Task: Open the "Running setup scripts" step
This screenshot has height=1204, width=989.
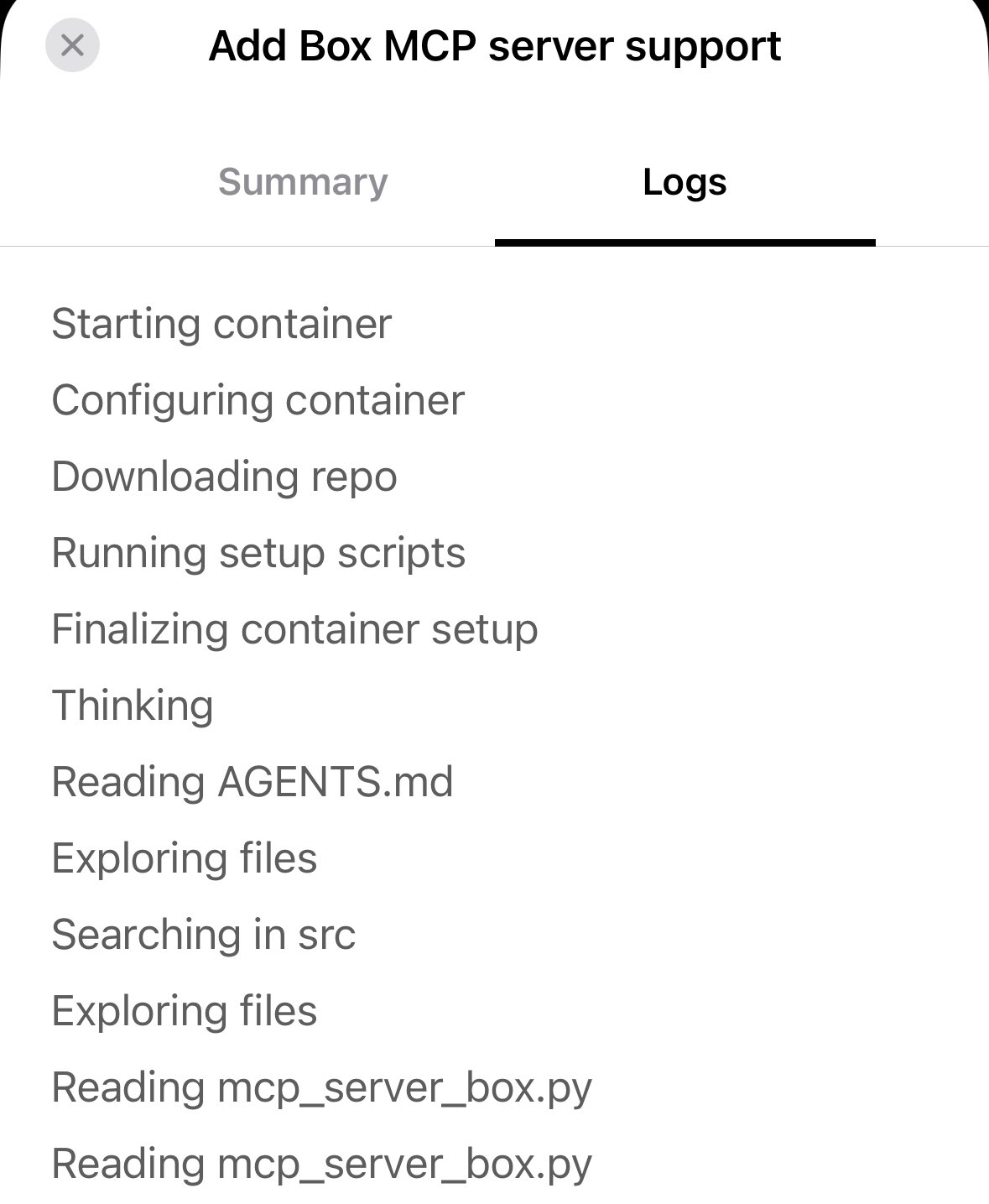Action: [258, 553]
